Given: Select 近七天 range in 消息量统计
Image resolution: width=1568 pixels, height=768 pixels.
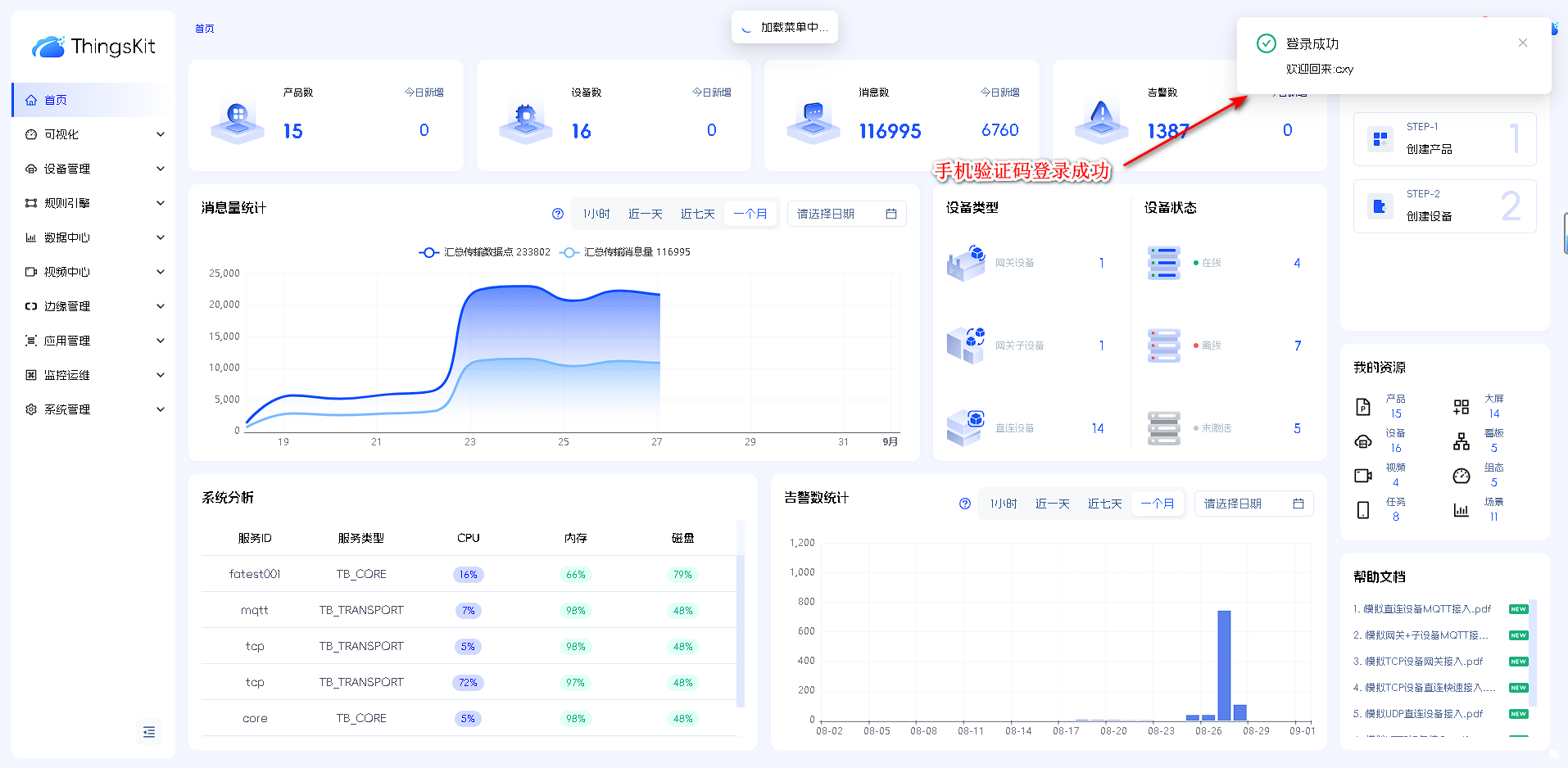Looking at the screenshot, I should click(x=697, y=214).
